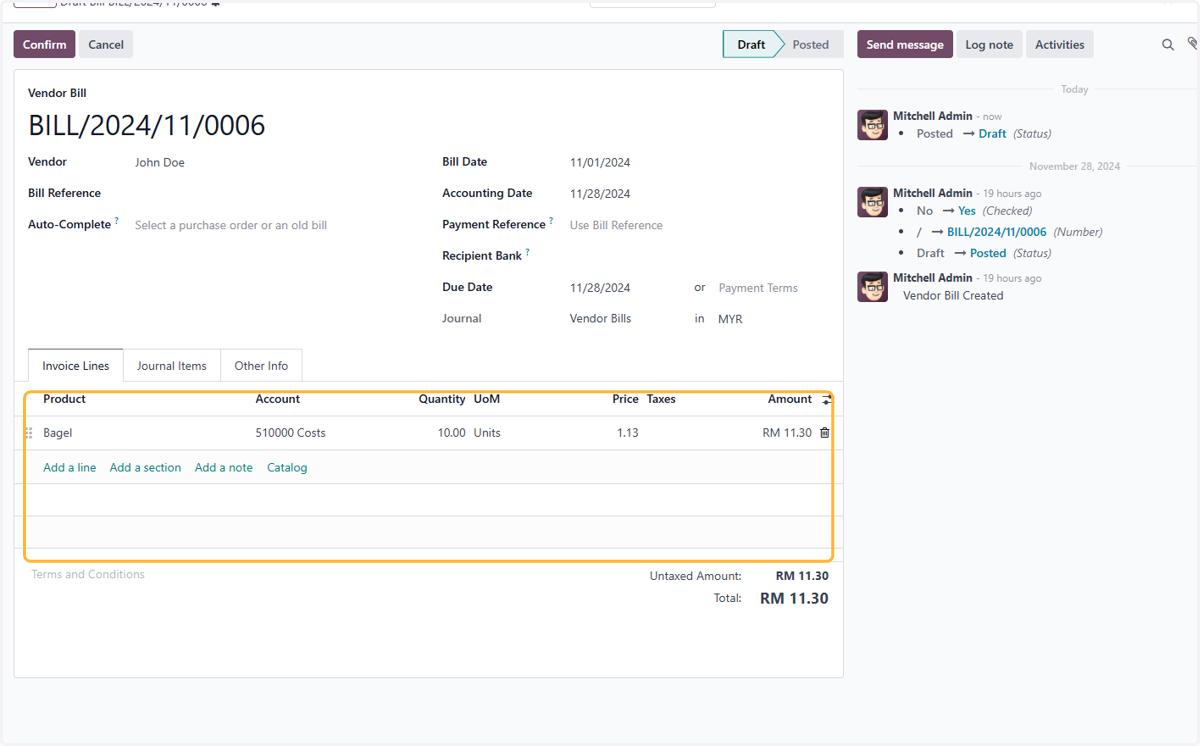1200x746 pixels.
Task: Show the Payment Reference help question mark
Action: click(551, 221)
